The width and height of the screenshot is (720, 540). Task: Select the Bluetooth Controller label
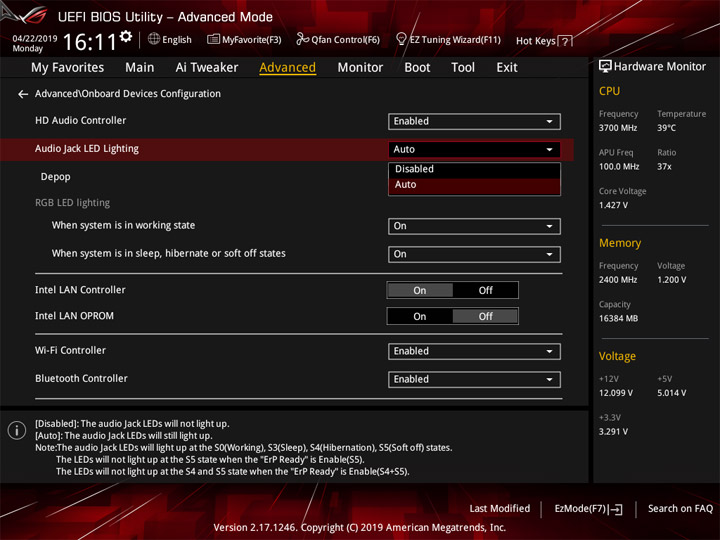tap(81, 378)
